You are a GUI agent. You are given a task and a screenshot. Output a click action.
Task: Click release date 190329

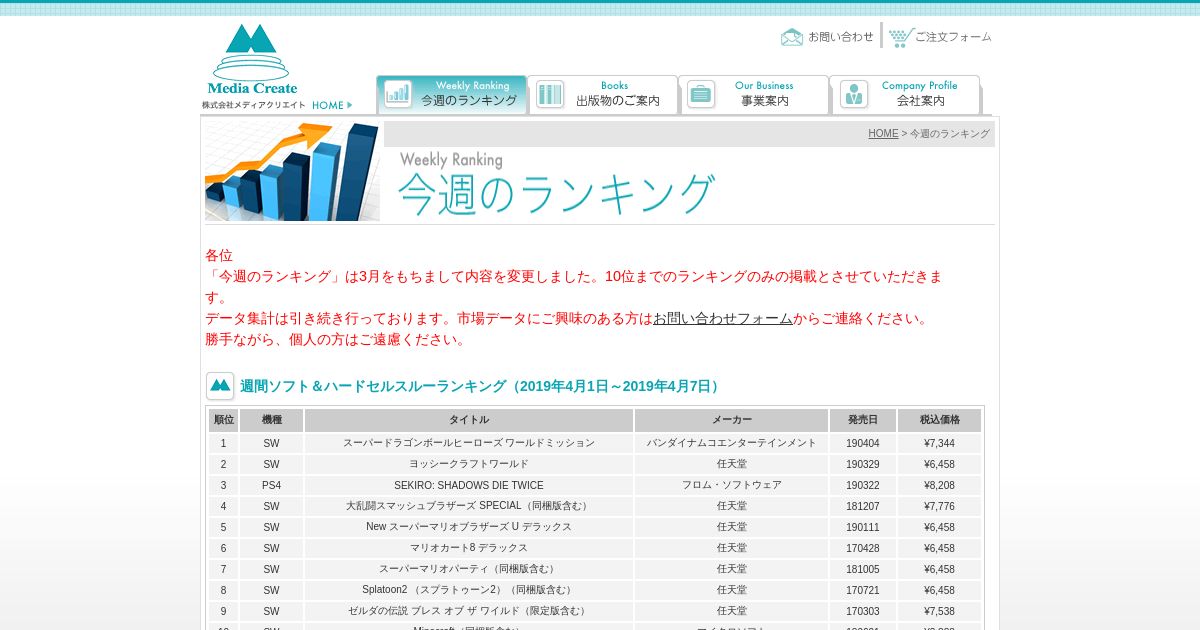863,464
